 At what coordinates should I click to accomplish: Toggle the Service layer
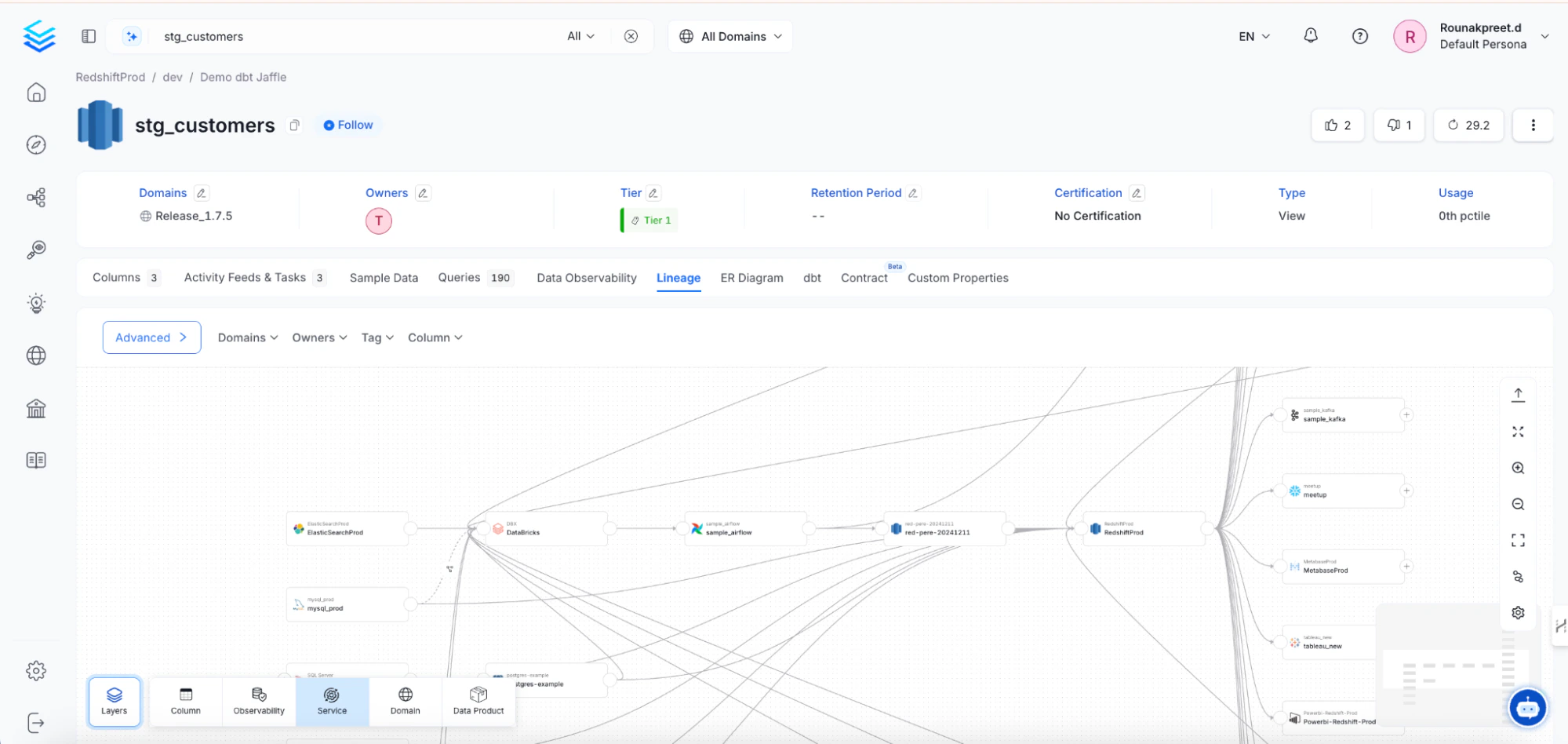point(332,702)
